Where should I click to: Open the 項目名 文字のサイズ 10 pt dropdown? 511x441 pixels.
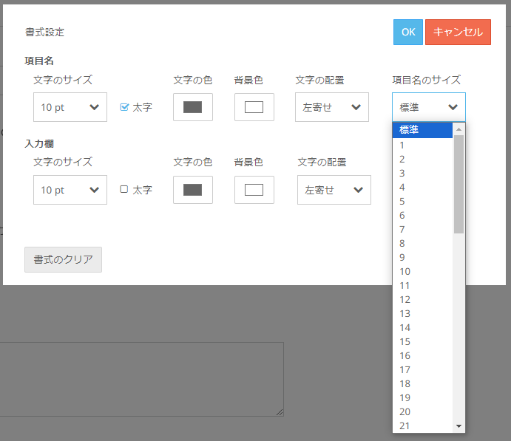(x=70, y=107)
